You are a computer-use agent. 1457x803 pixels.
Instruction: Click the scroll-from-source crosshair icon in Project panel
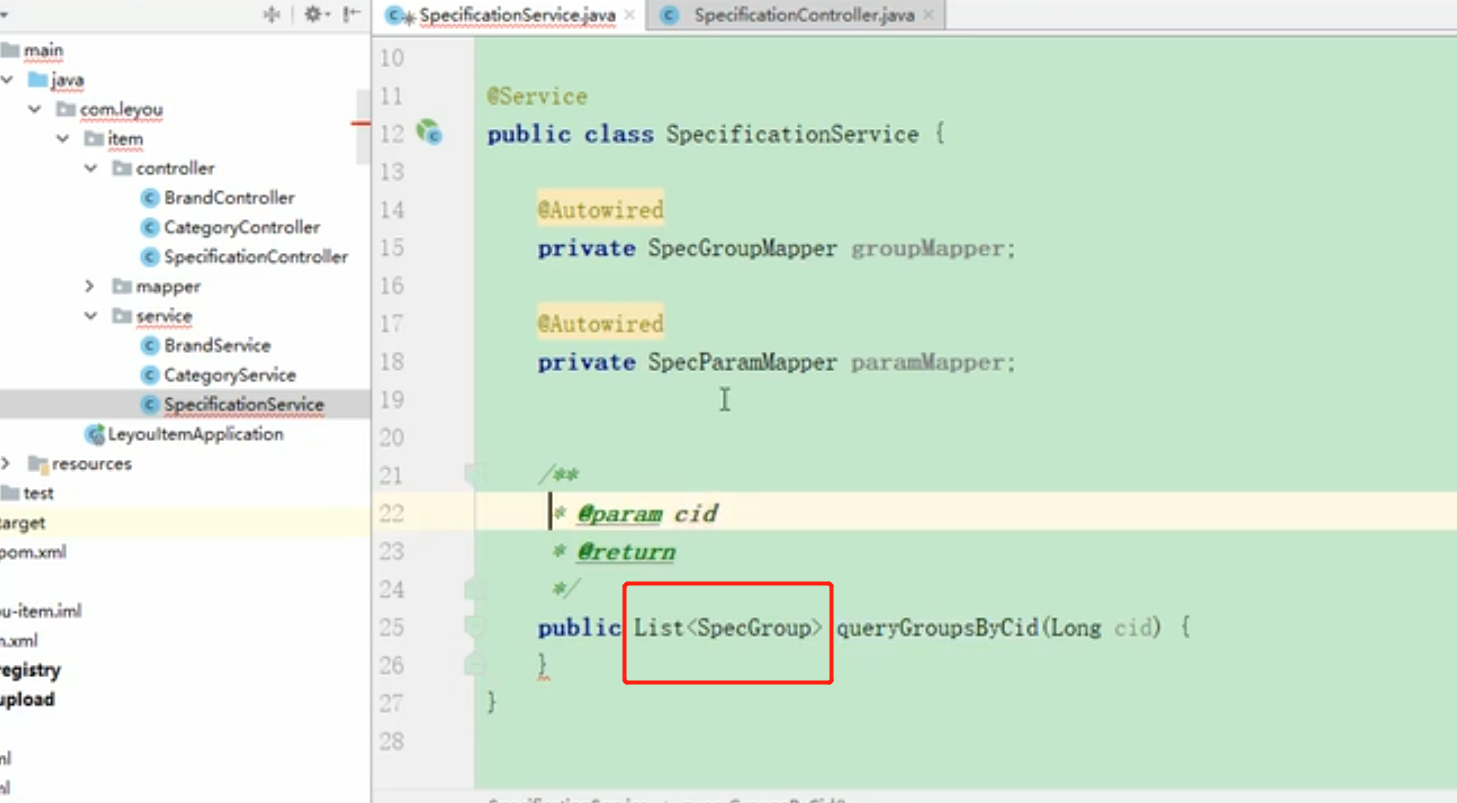pos(271,14)
